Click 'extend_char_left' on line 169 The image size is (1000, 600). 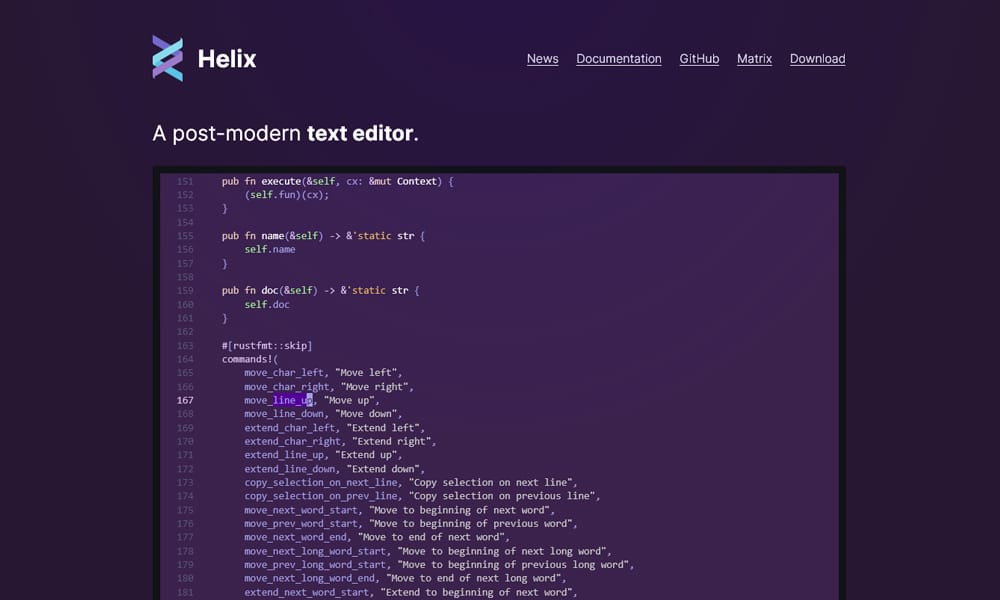[290, 428]
